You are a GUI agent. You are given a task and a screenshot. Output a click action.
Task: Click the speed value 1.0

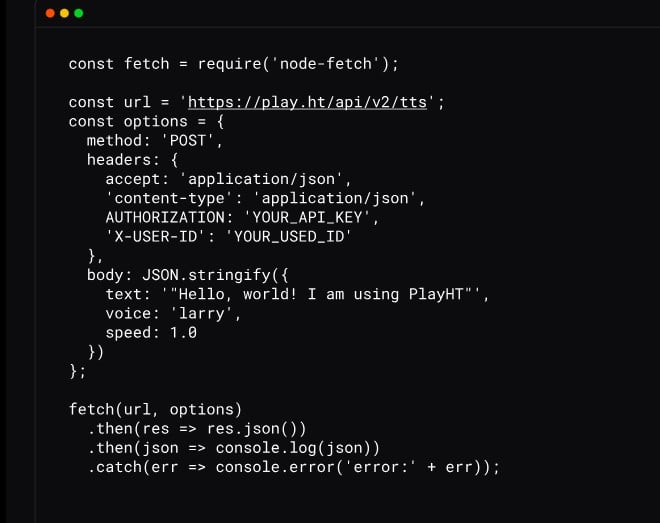click(x=183, y=333)
